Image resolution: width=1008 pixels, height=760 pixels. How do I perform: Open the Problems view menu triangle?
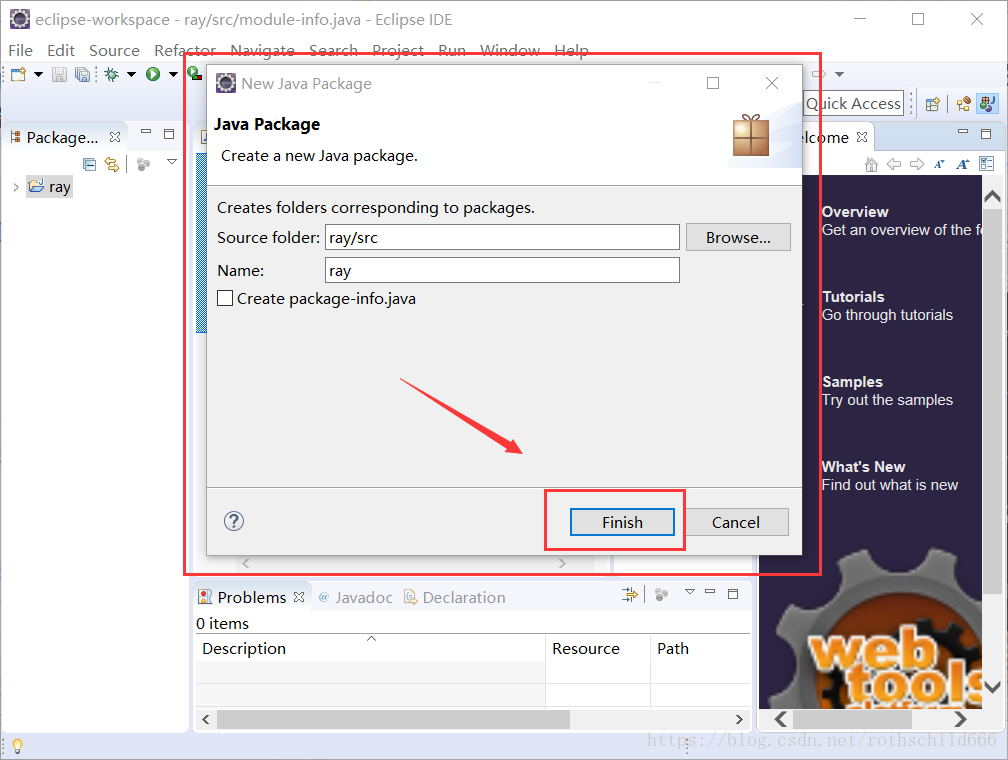coord(690,592)
